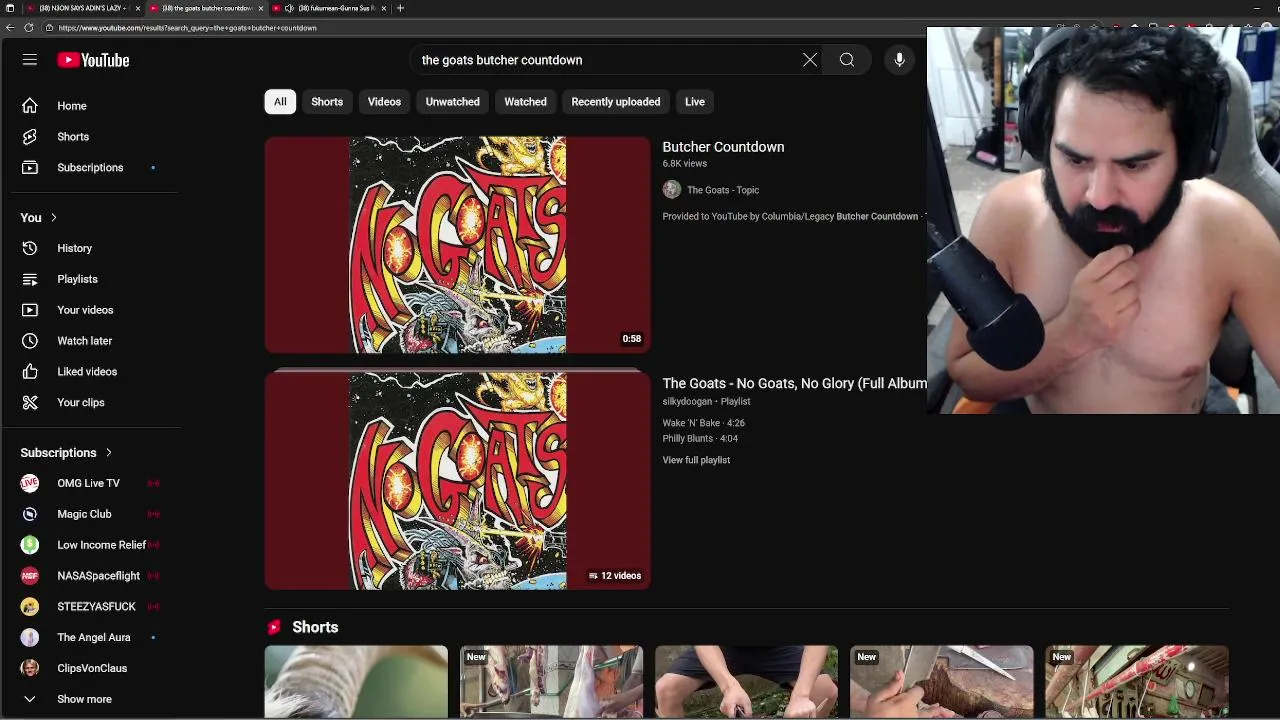Open the Low Income Relief channel avatar
The width and height of the screenshot is (1280, 720).
(x=30, y=545)
